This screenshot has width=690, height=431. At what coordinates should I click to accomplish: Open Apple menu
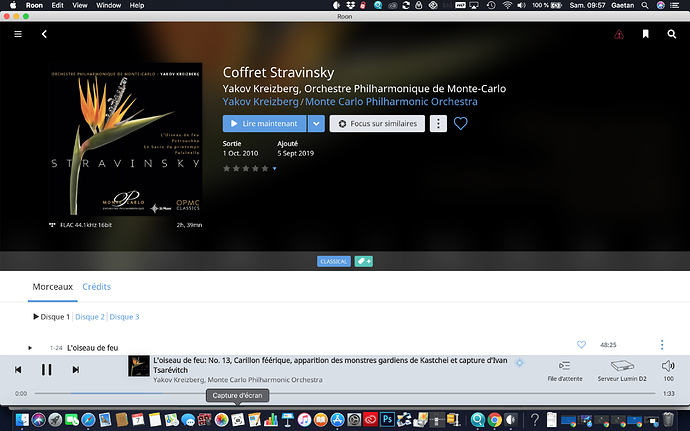pos(12,5)
